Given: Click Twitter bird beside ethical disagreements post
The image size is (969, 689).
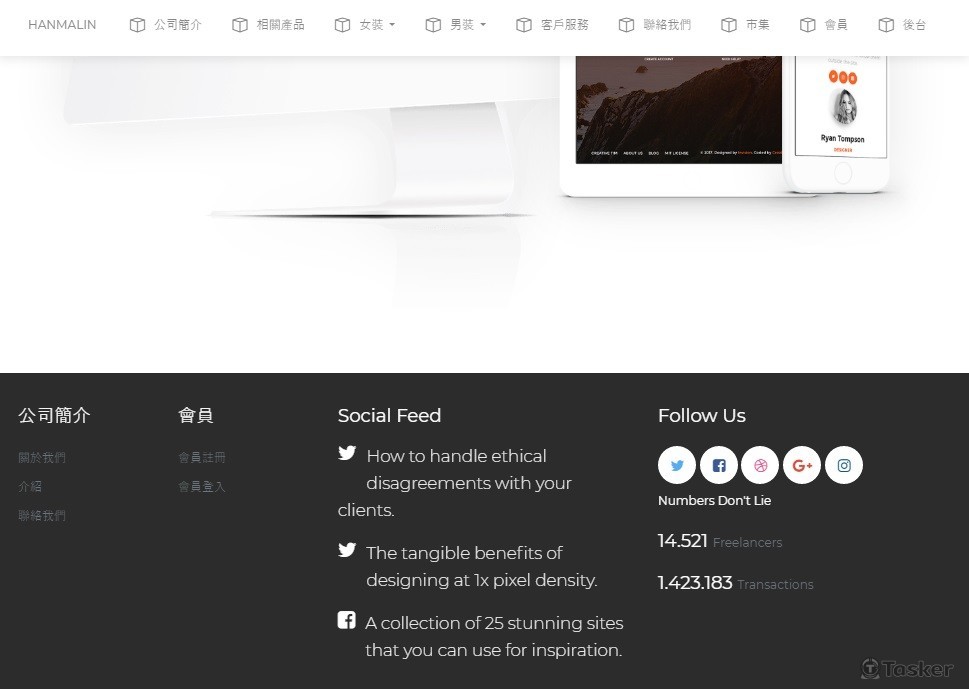Looking at the screenshot, I should (347, 453).
